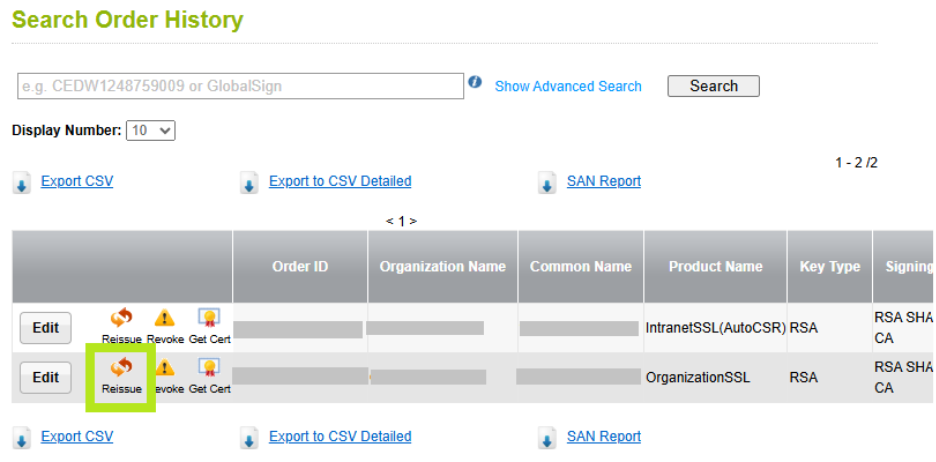Click Get Cert icon in IntranetSSL row
The height and width of the screenshot is (462, 936).
[209, 319]
